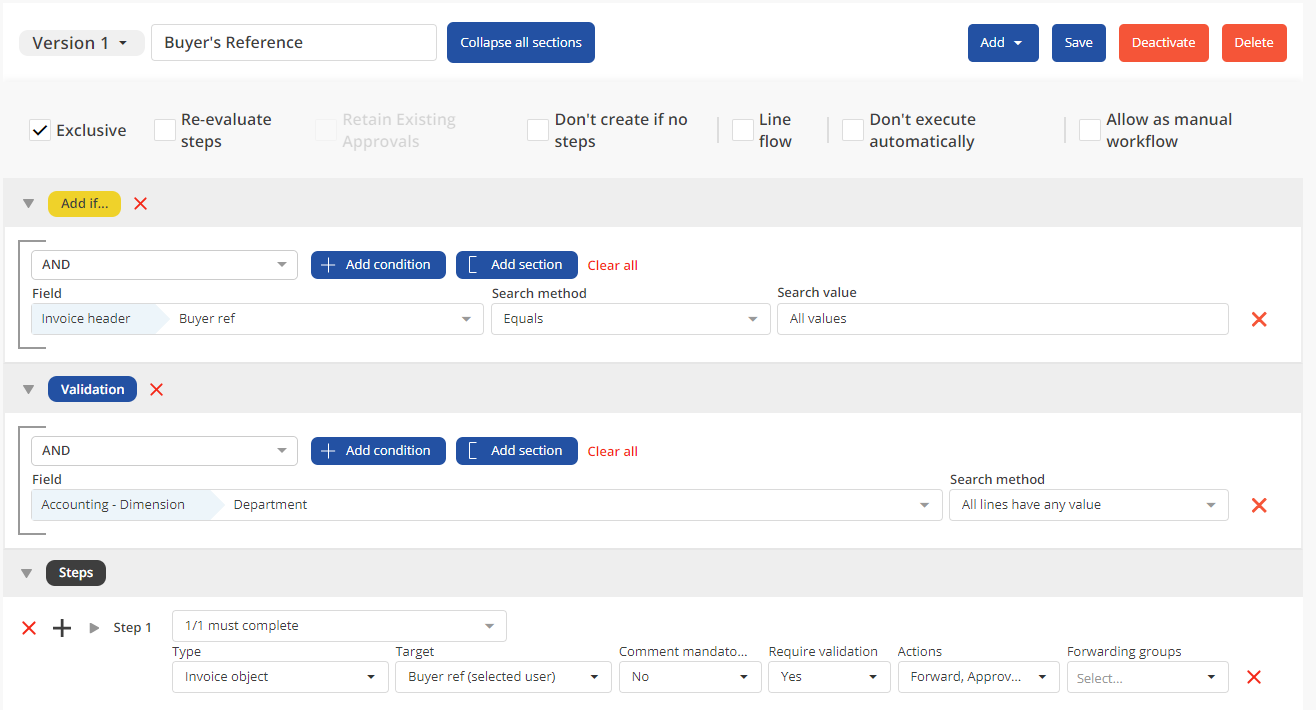This screenshot has height=710, width=1316.
Task: Expand the Require validation Yes dropdown
Action: coord(829,677)
